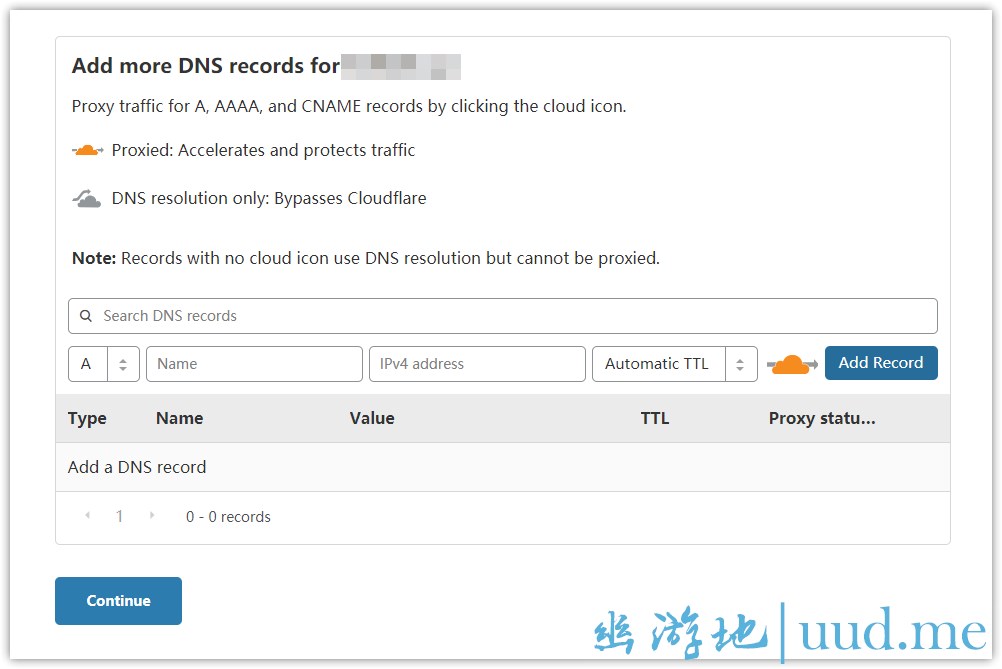Click the Add Record button

point(880,363)
